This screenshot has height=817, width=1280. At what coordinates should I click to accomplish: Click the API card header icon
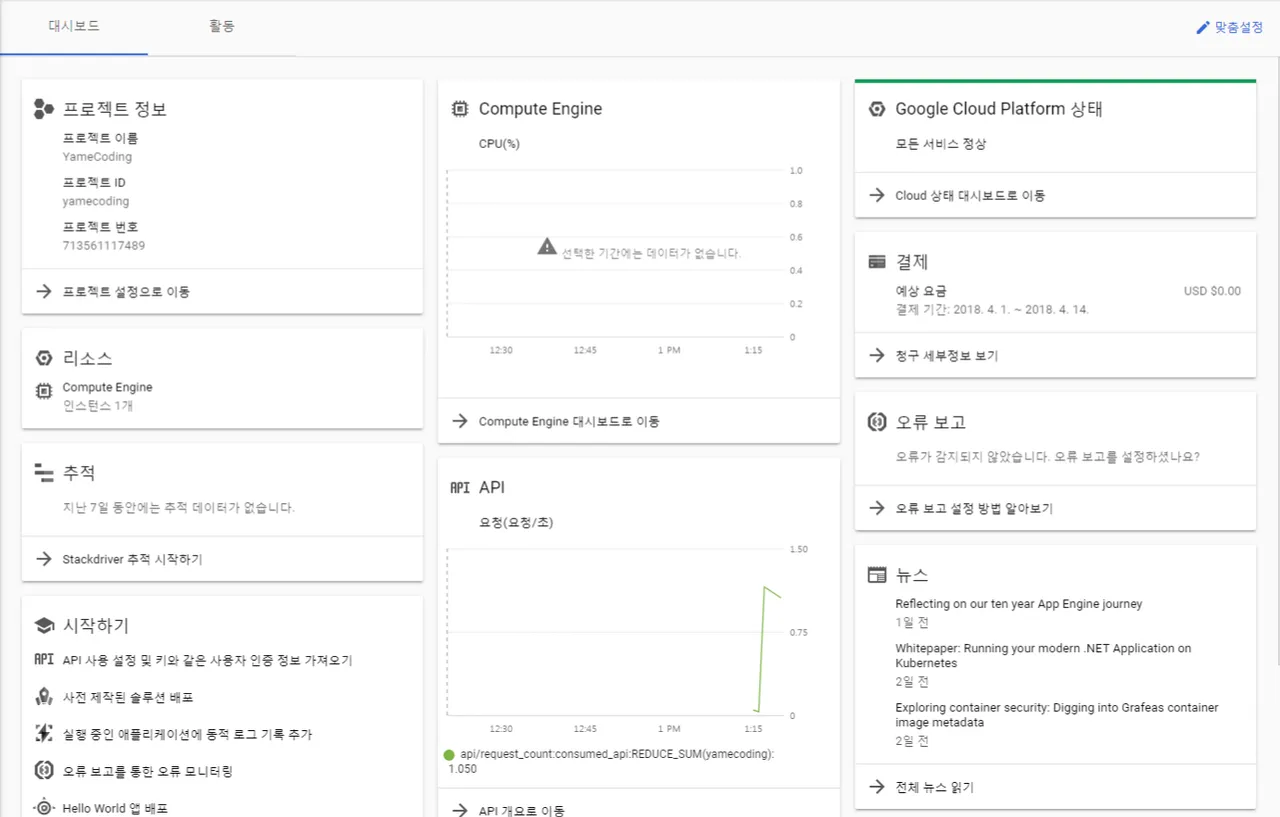click(x=460, y=487)
